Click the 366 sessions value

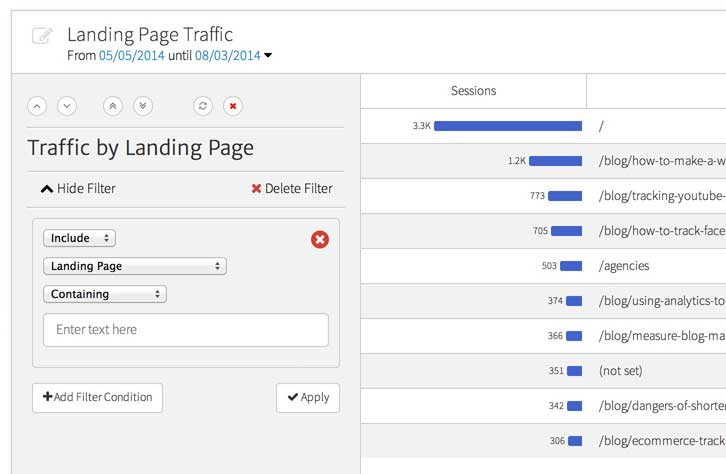coord(555,336)
